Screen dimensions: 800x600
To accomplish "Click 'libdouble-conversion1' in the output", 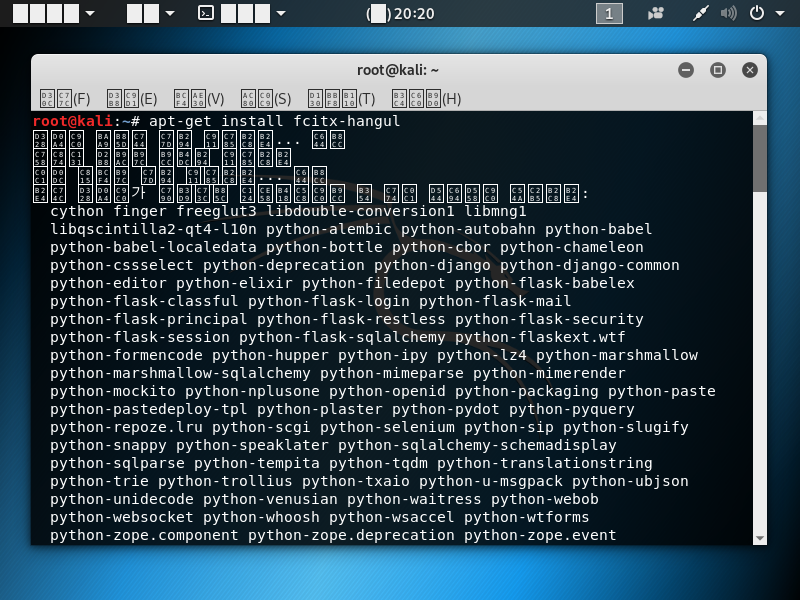I will 360,211.
